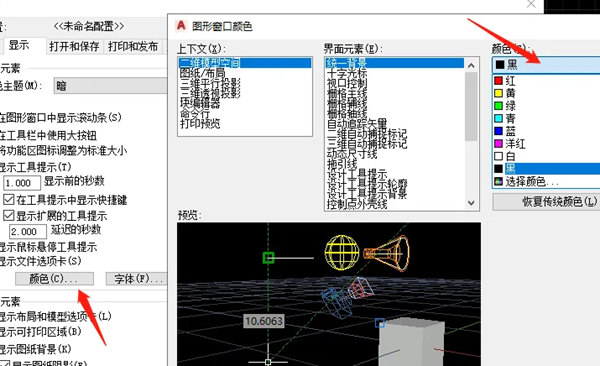This screenshot has height=366, width=600.
Task: Open the color combo box showing 黑
Action: [x=546, y=65]
